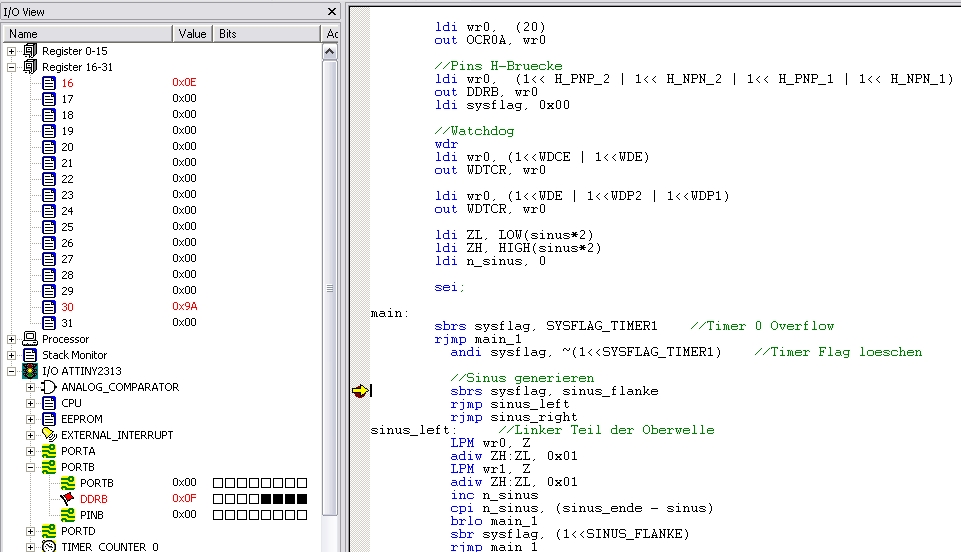The width and height of the screenshot is (961, 552).
Task: Click the Register 16-31 group icon
Action: pyautogui.click(x=30, y=66)
